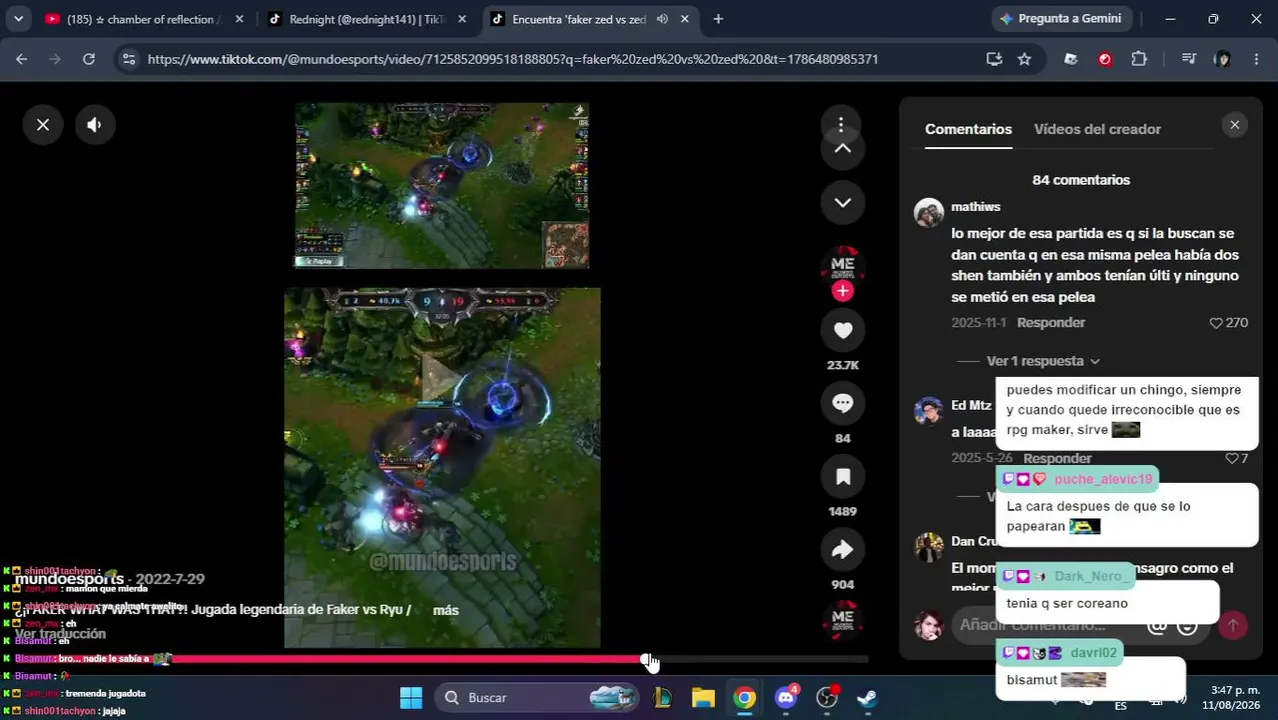Open the mundoesports username link

[69, 579]
